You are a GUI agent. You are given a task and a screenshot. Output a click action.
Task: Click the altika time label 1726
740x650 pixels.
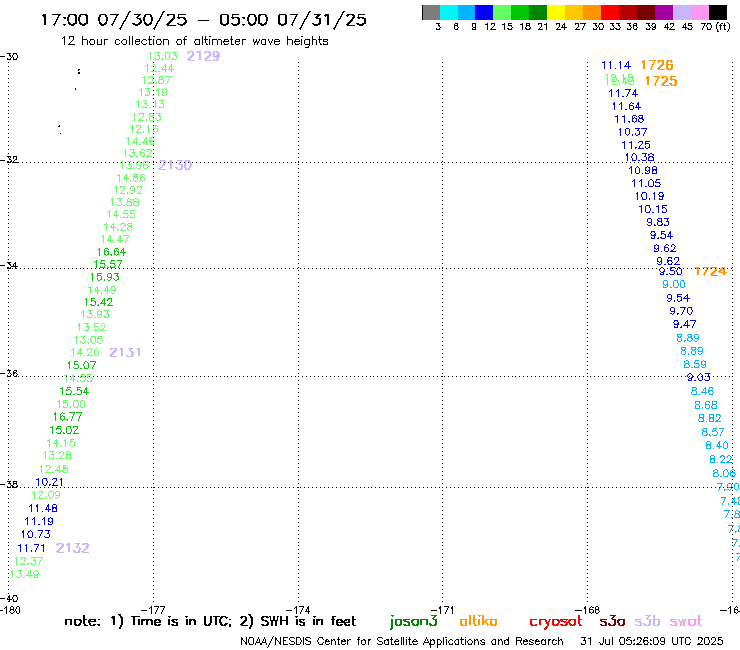[x=657, y=65]
